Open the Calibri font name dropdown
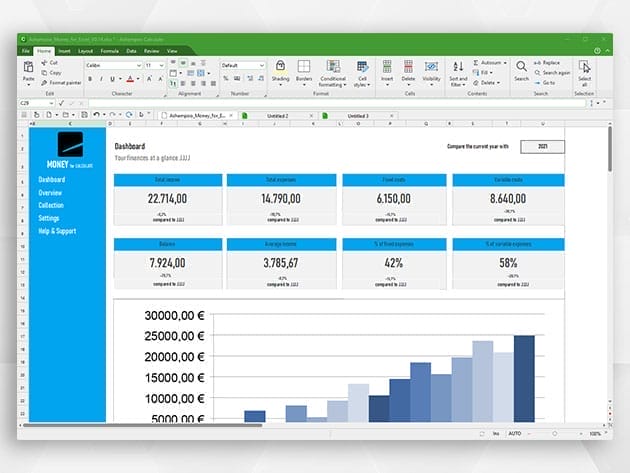The height and width of the screenshot is (473, 630). tap(138, 65)
